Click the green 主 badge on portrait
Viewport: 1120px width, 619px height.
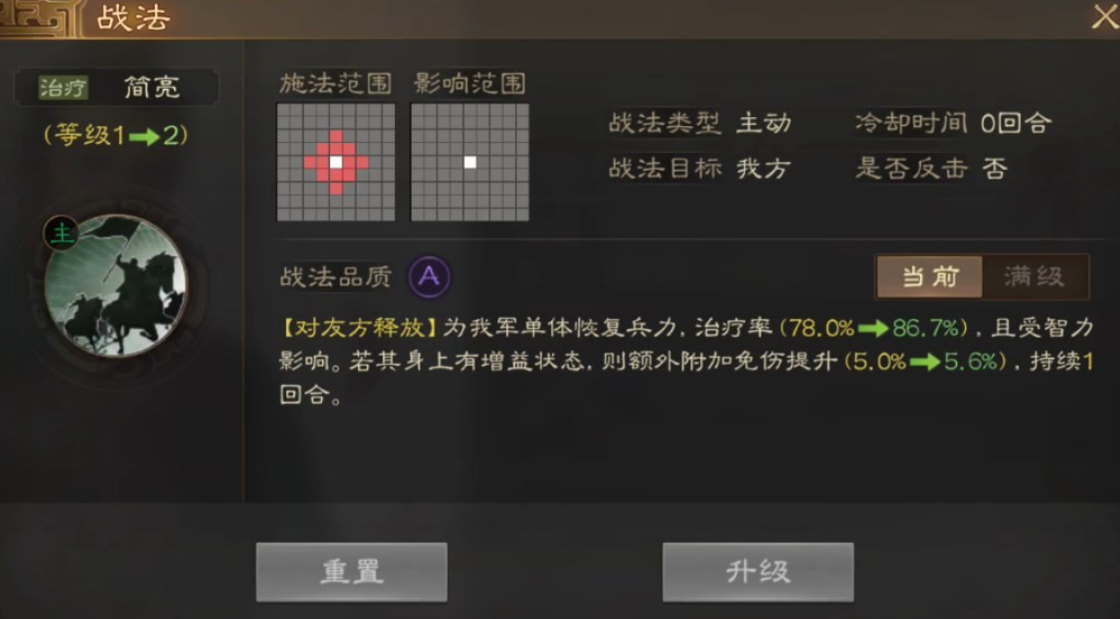(61, 233)
